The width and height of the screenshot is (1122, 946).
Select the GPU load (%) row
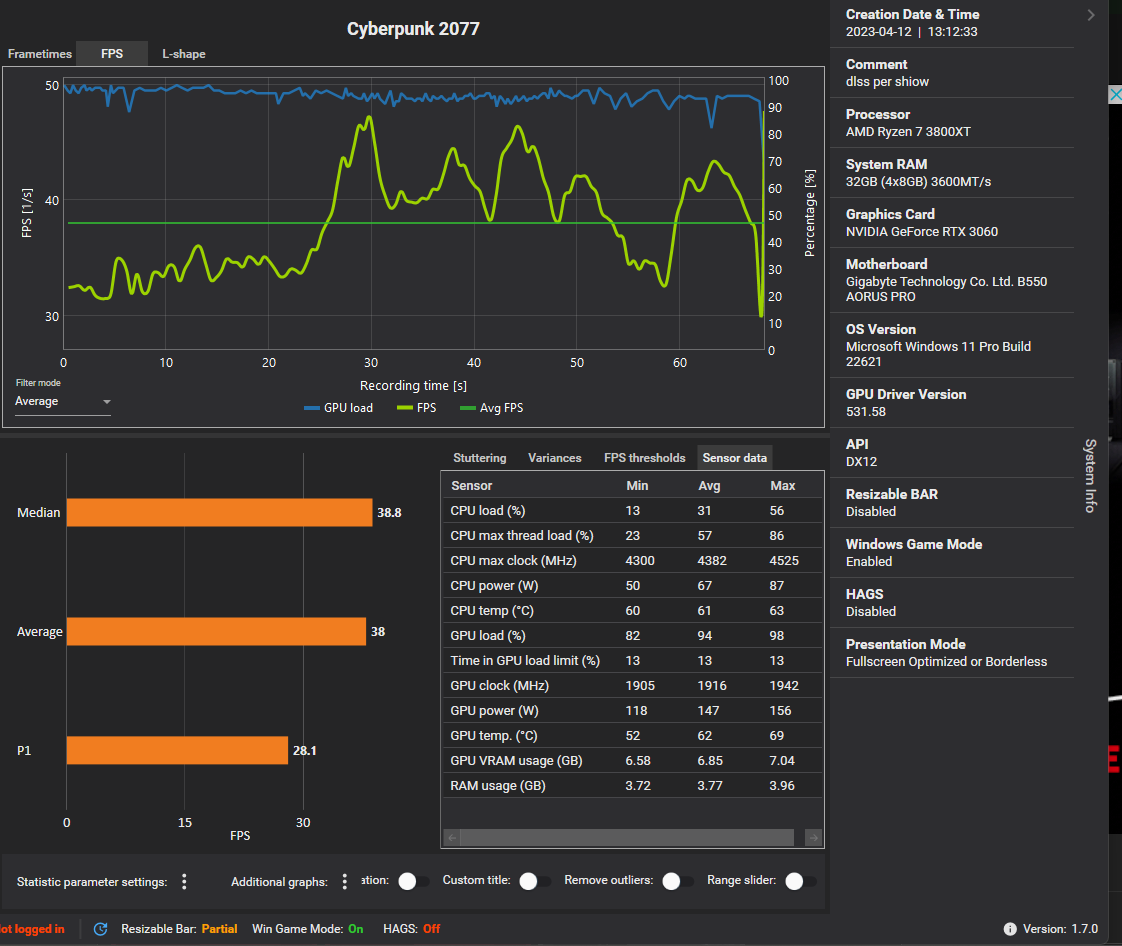[633, 636]
